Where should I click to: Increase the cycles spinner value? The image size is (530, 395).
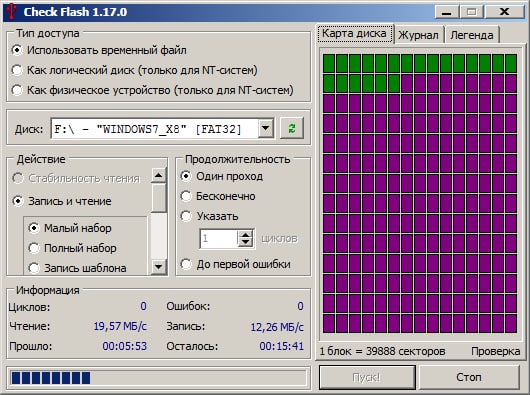[x=245, y=234]
